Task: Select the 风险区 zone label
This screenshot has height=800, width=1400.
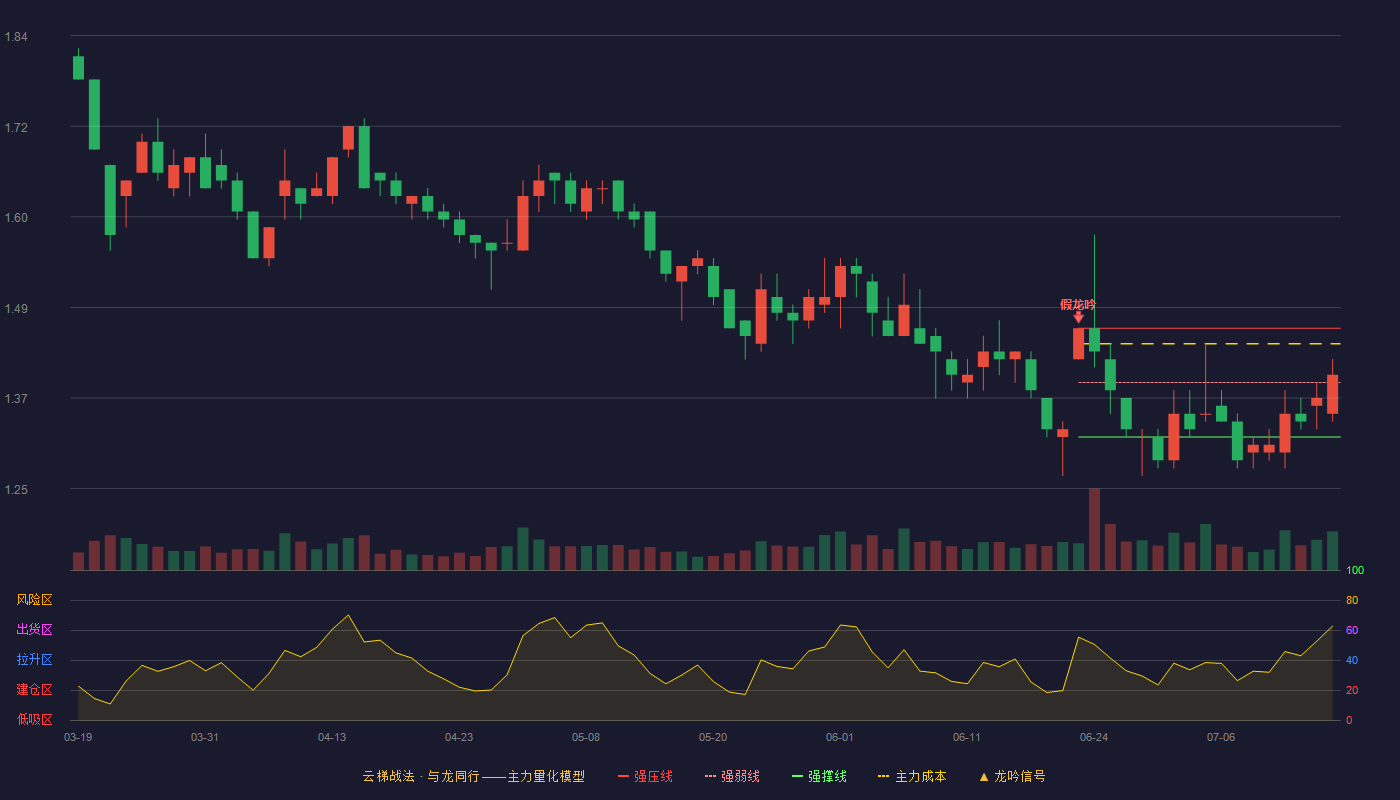Action: coord(34,600)
